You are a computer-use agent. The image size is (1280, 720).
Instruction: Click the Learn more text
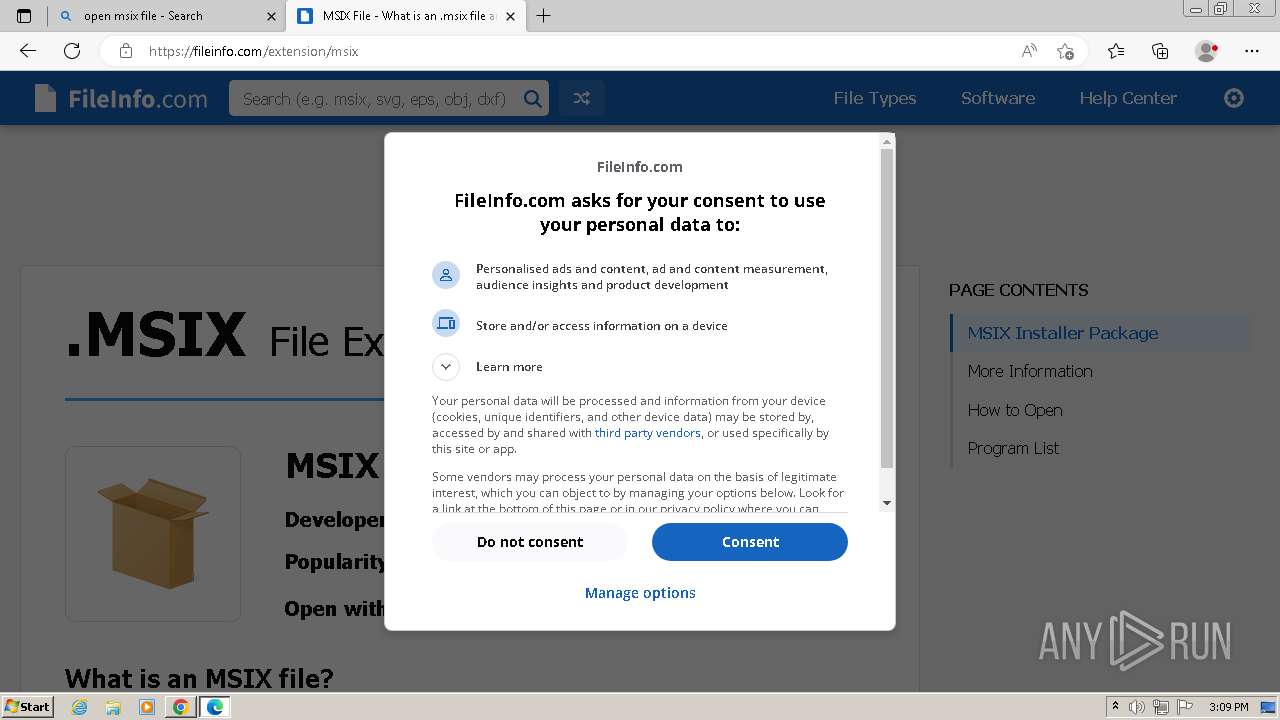click(509, 367)
